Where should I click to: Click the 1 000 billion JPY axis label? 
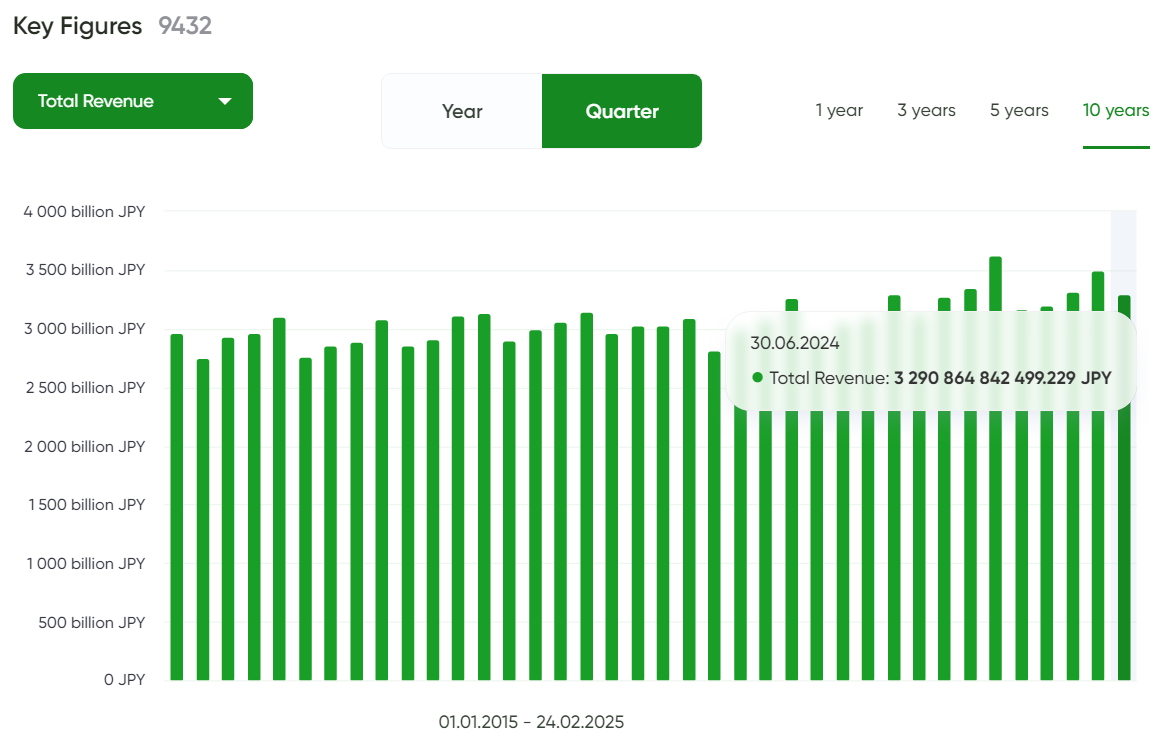pos(86,564)
